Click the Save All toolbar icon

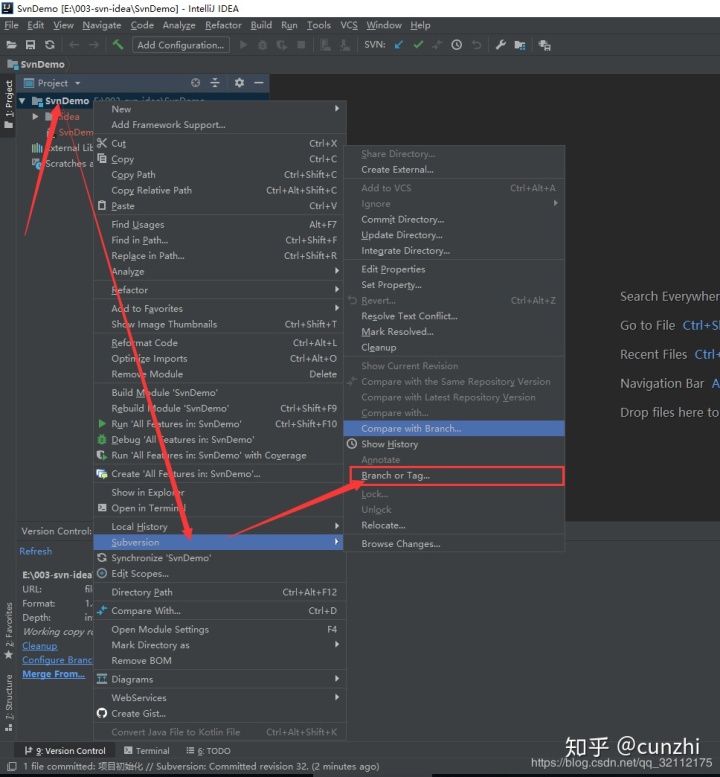pos(30,45)
